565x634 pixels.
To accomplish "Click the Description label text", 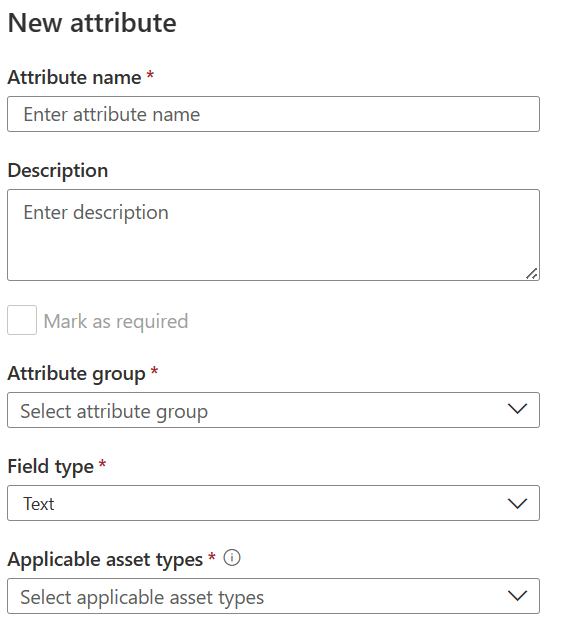I will (58, 171).
